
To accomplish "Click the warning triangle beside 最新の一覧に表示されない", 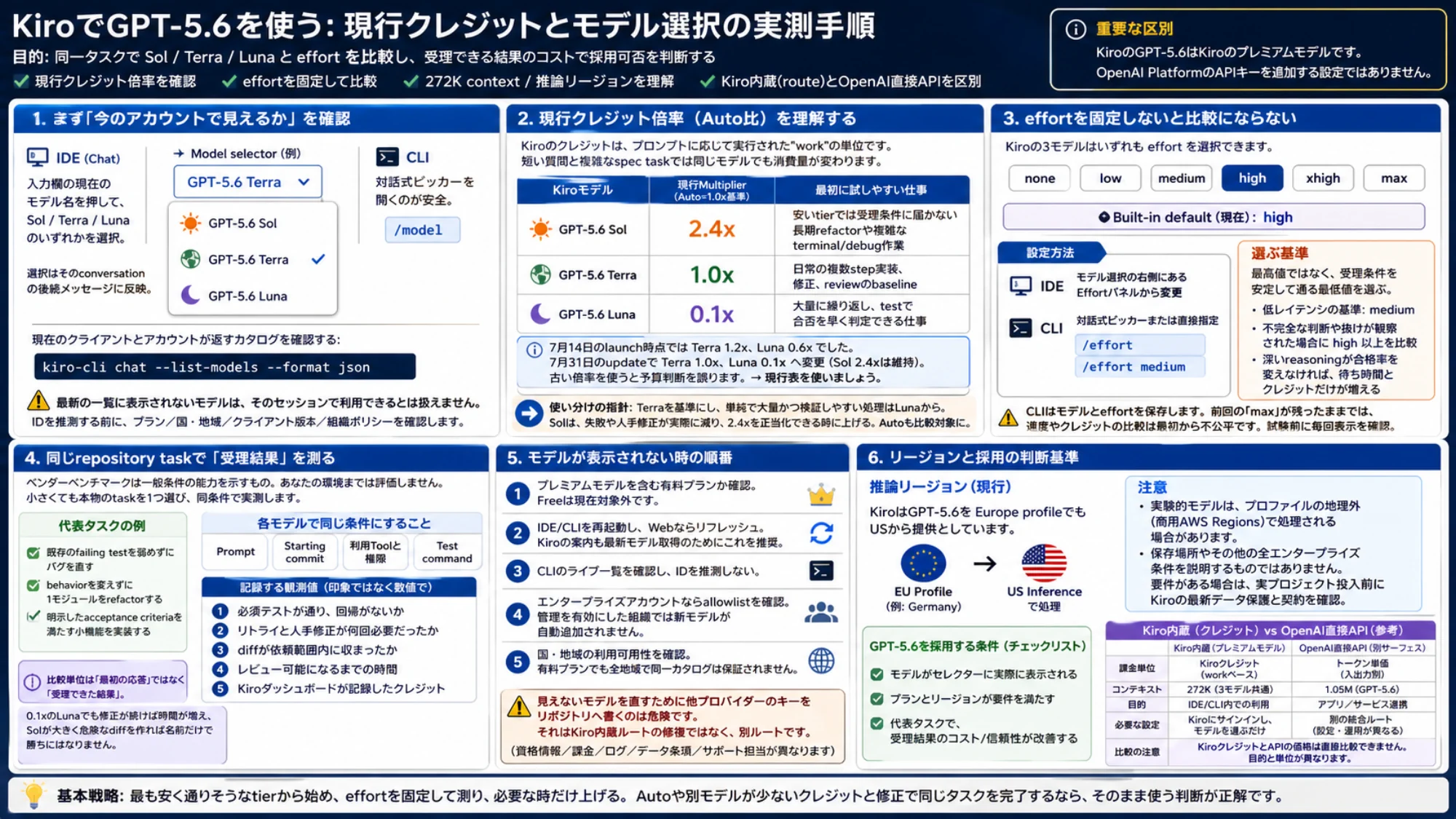I will pos(38,401).
